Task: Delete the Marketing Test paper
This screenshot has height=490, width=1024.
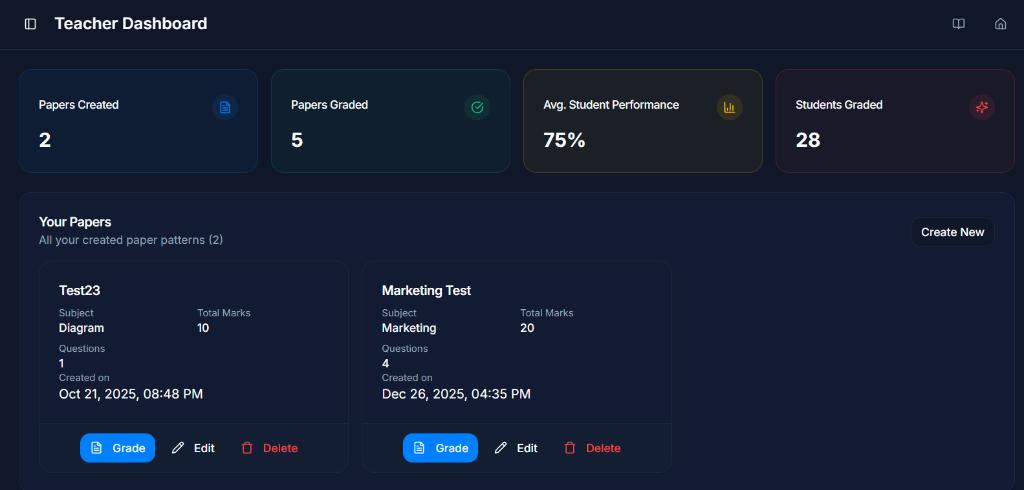Action: point(592,448)
